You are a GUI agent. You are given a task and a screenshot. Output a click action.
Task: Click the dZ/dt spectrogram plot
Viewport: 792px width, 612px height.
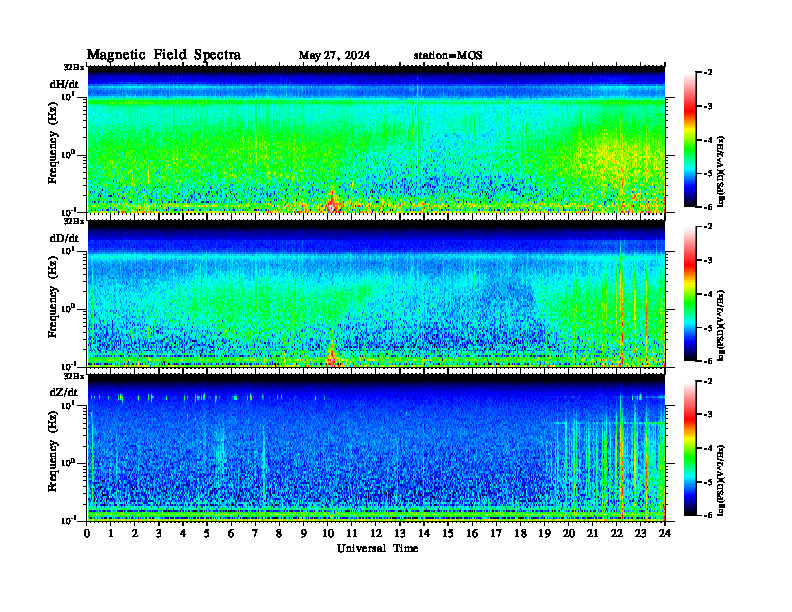376,448
